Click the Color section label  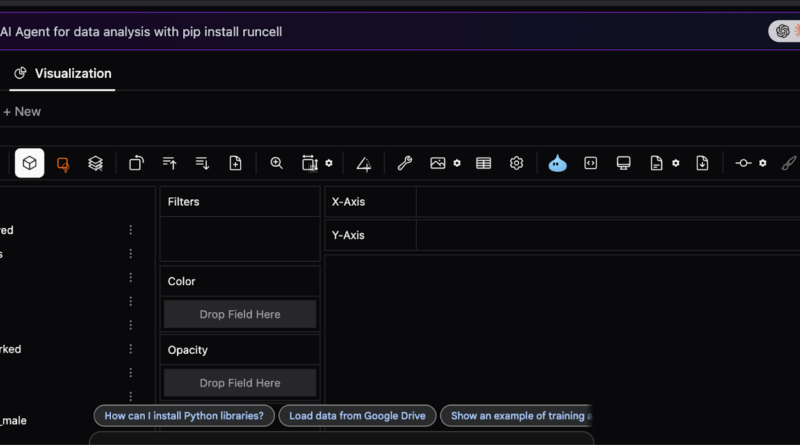pos(182,281)
